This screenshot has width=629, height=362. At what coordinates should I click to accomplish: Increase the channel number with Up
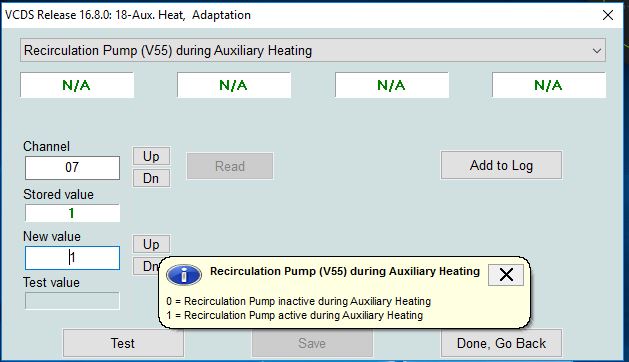click(151, 156)
